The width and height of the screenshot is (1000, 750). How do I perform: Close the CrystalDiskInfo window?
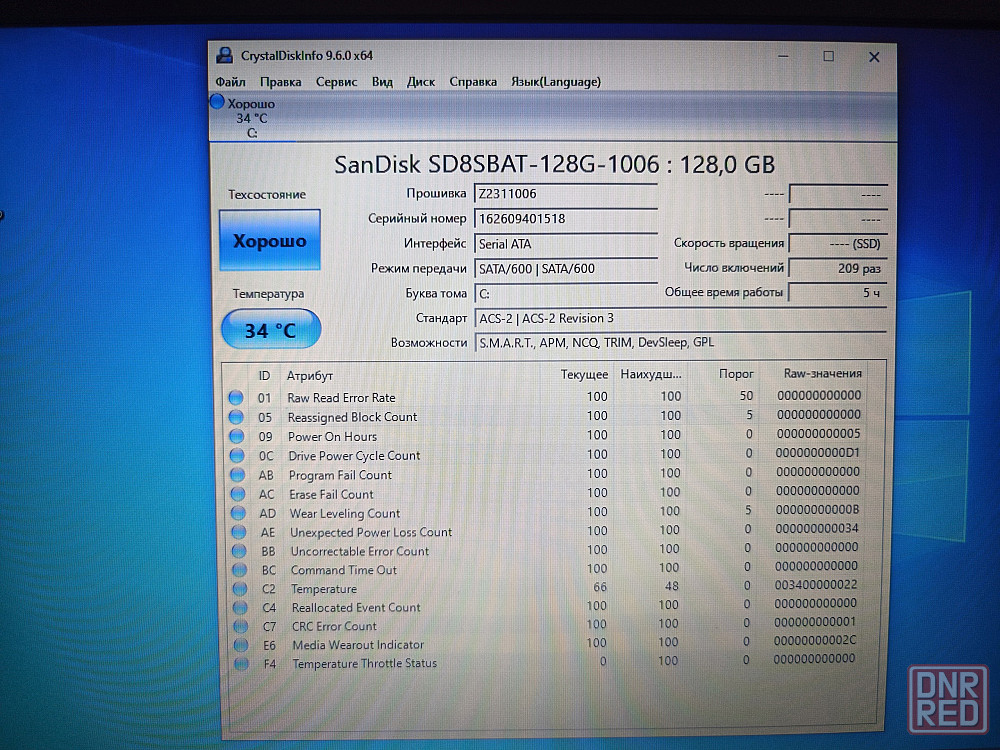874,57
